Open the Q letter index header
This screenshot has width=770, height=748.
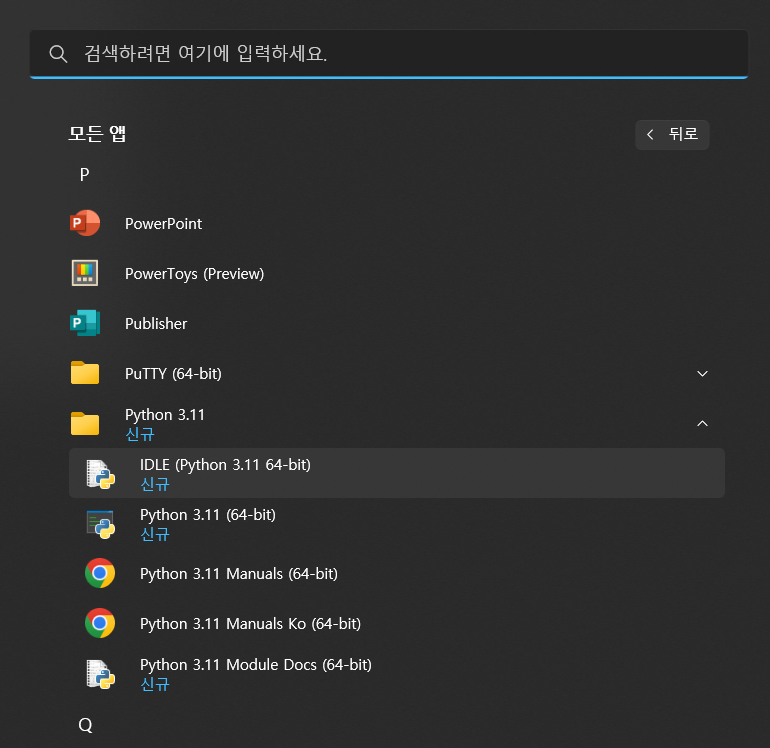[x=85, y=725]
